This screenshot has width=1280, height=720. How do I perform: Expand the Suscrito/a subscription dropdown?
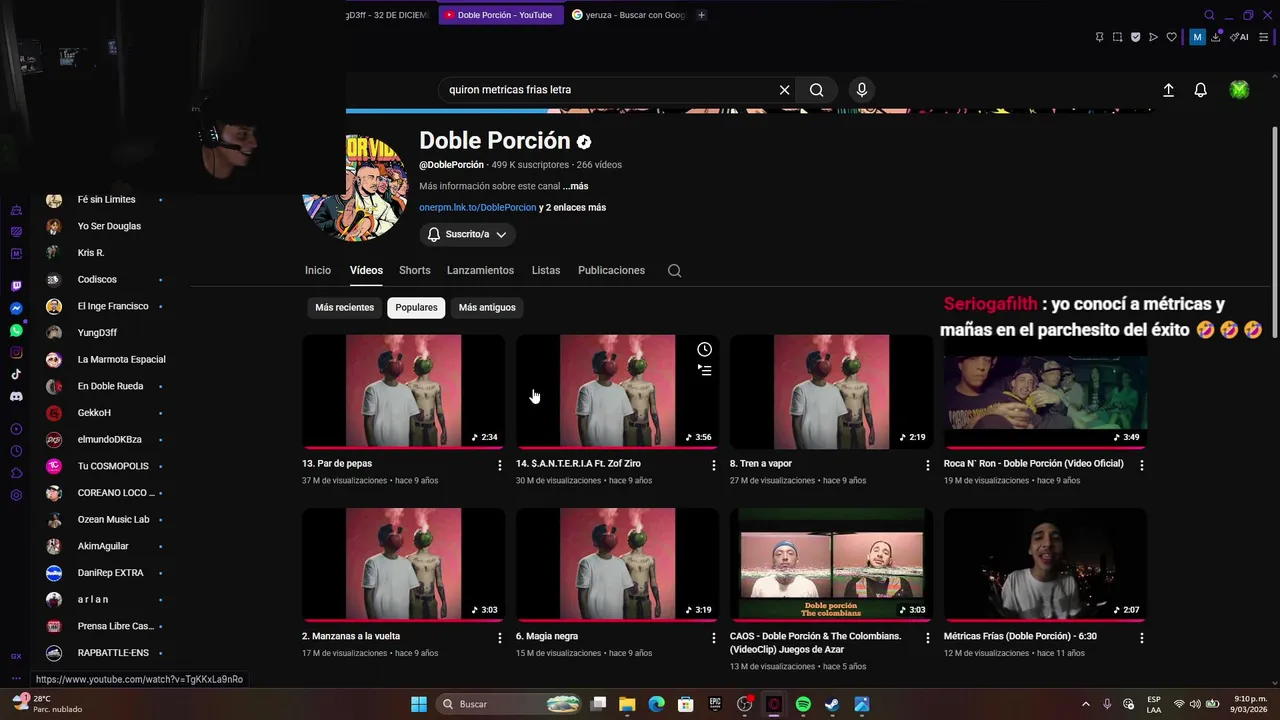click(x=467, y=234)
